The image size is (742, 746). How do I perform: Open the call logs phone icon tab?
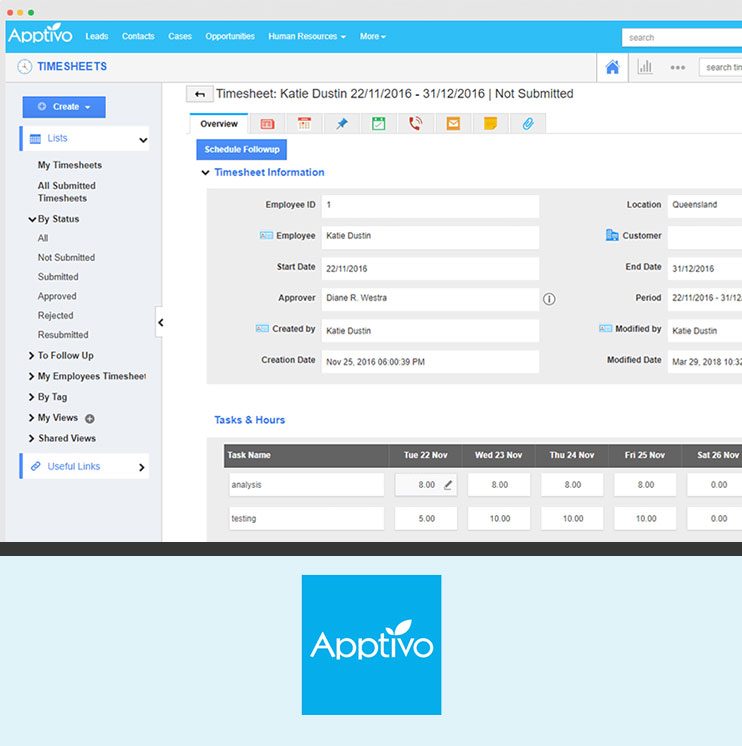click(x=415, y=124)
